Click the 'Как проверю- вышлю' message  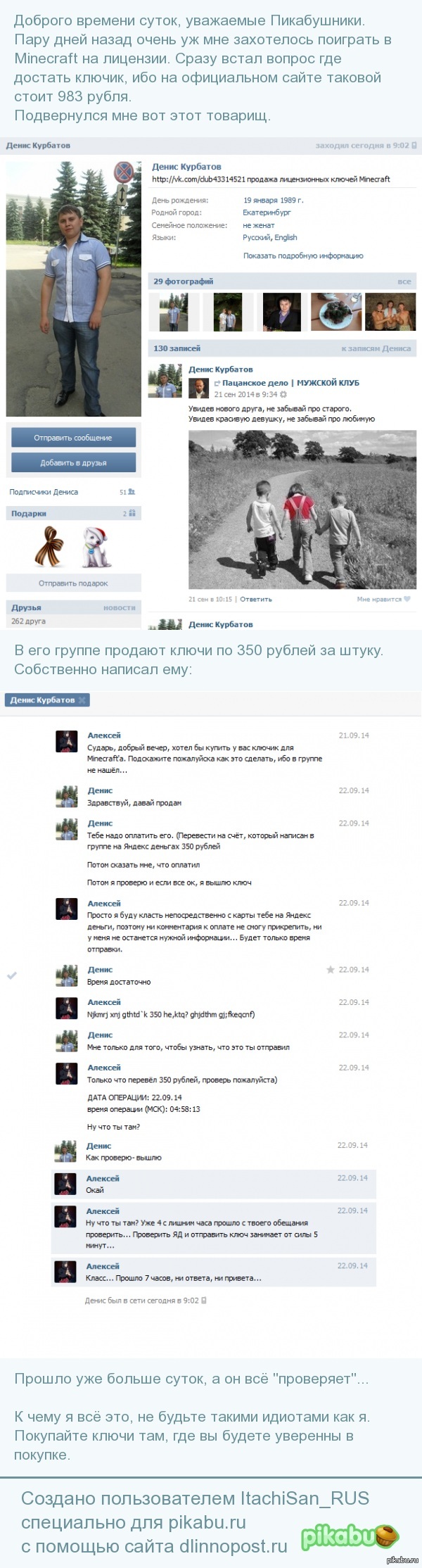[x=124, y=1157]
